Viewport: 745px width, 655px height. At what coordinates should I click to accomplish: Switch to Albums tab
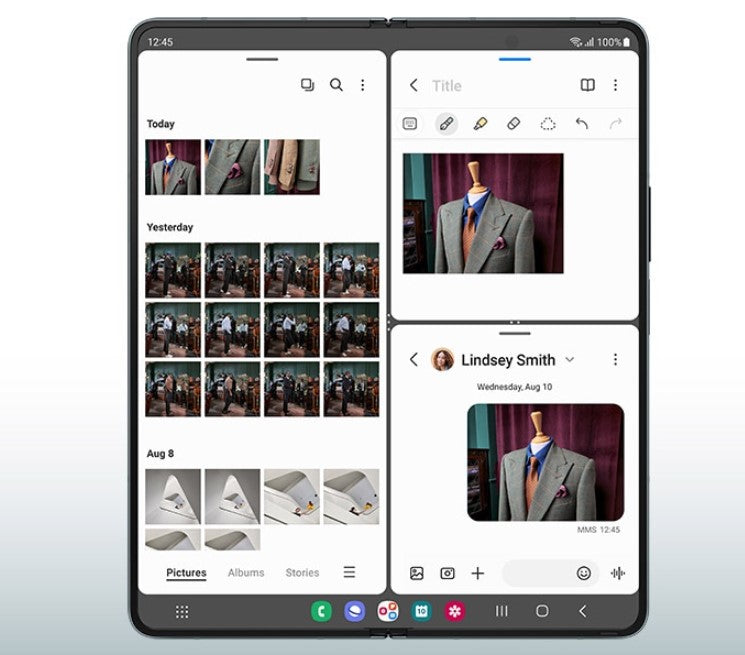tap(246, 573)
